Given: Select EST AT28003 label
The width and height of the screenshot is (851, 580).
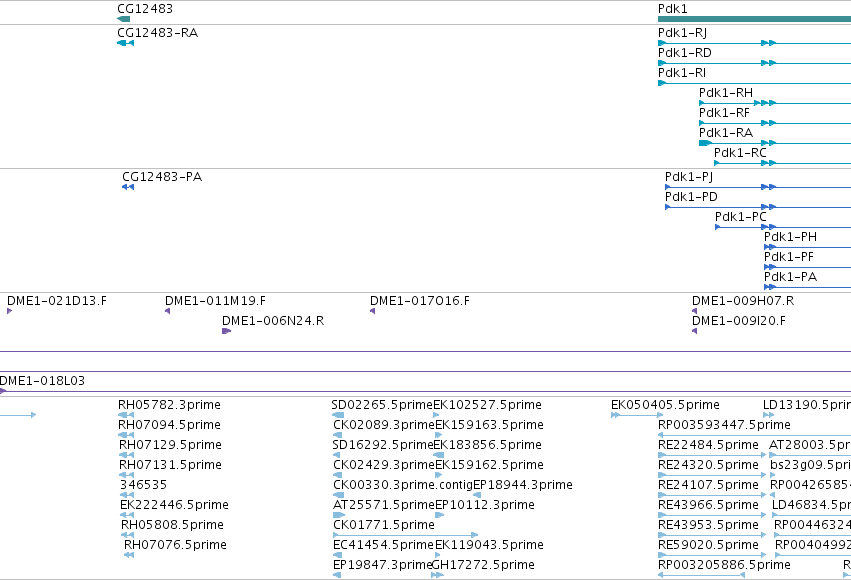Looking at the screenshot, I should point(810,445).
